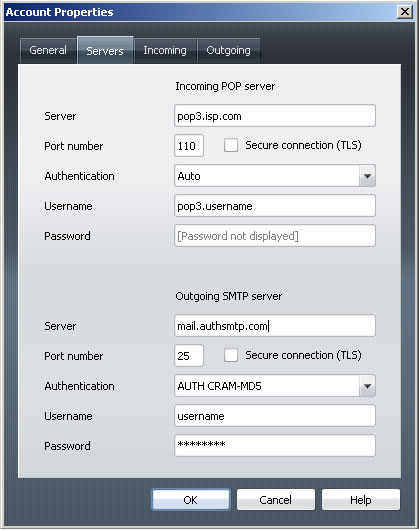
Task: Focus the incoming server field pop3.isp.com
Action: pyautogui.click(x=275, y=116)
